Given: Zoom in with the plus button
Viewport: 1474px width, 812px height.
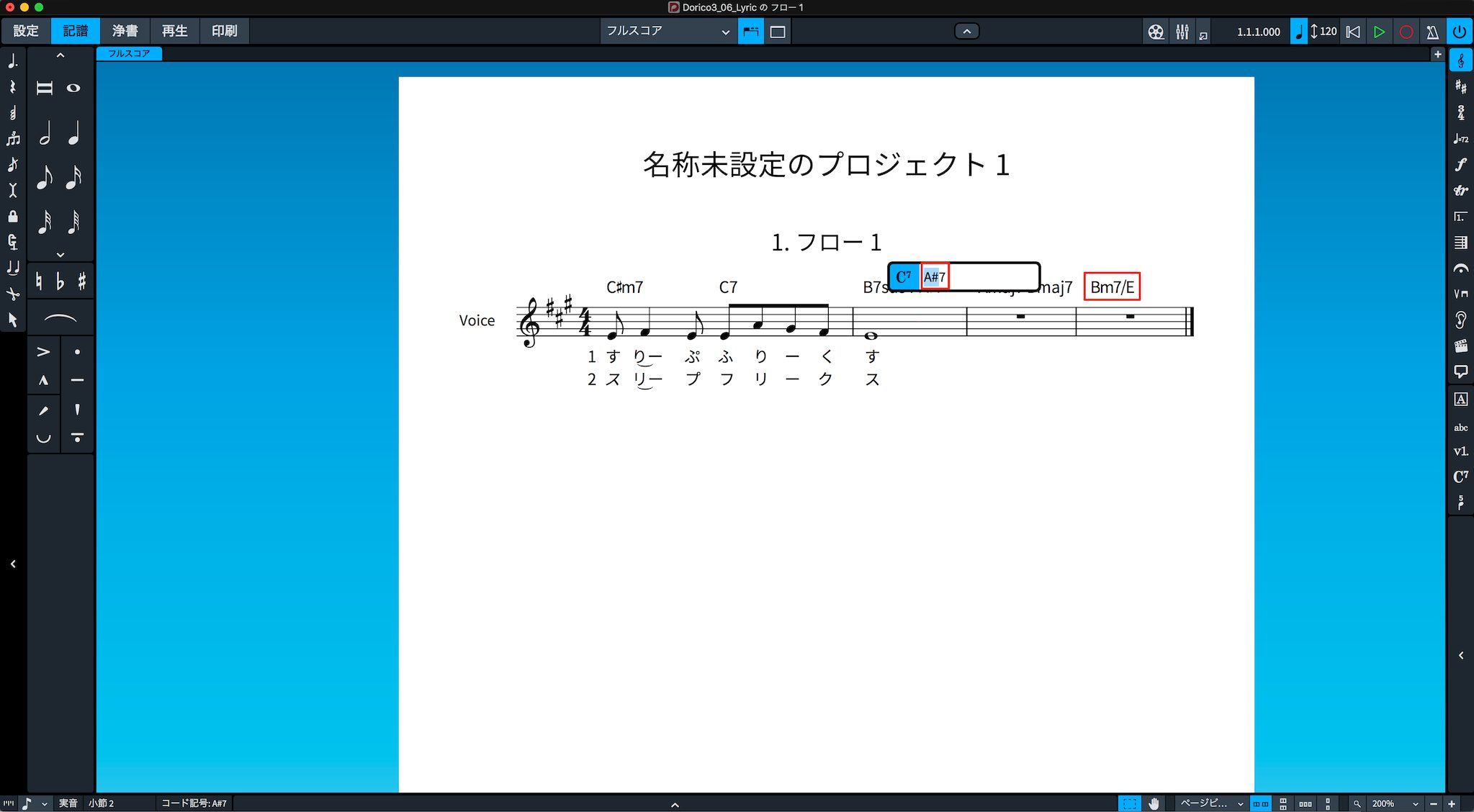Looking at the screenshot, I should [1452, 803].
